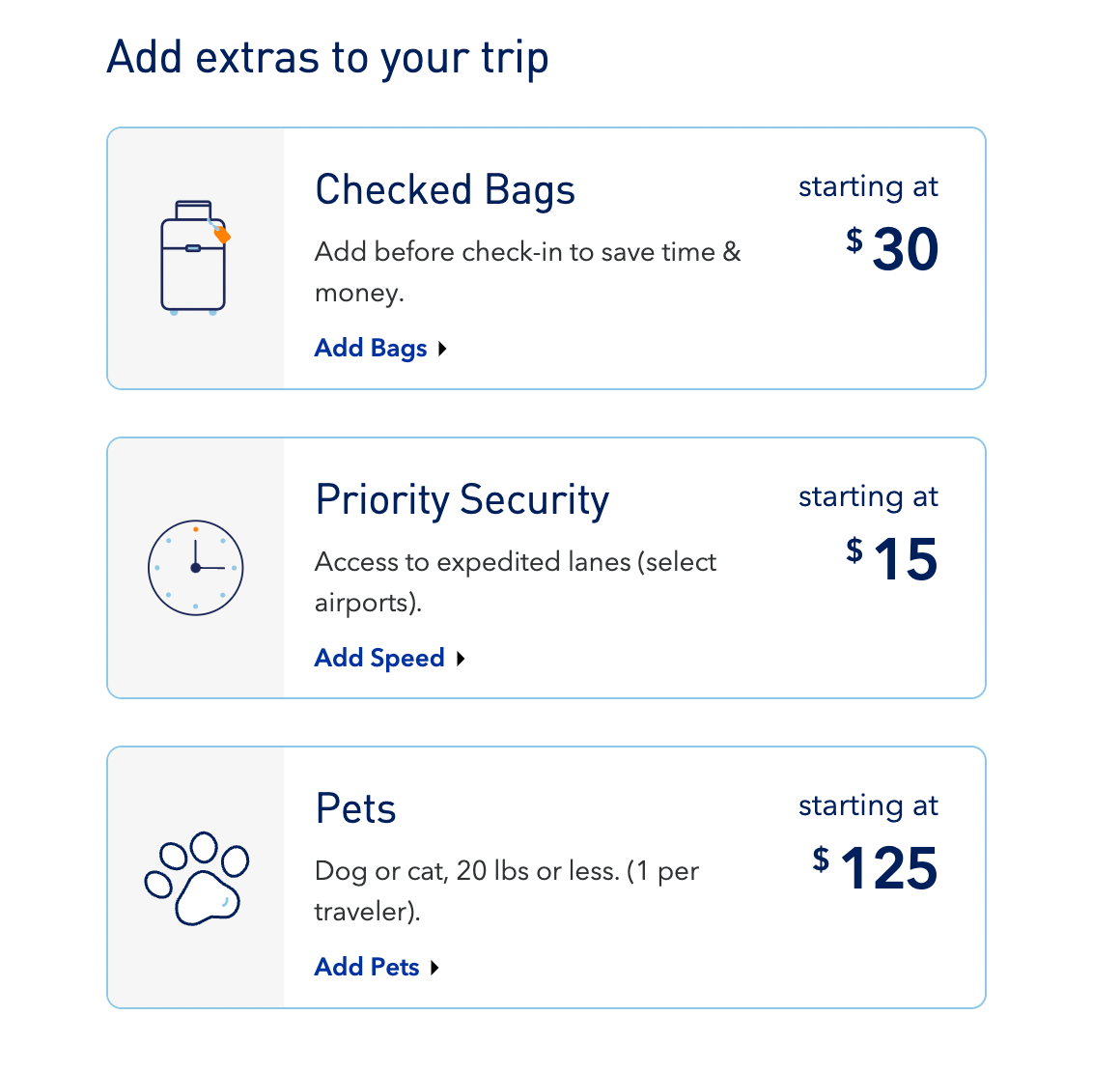This screenshot has height=1072, width=1120.
Task: Click the Add extras to your trip title
Action: click(327, 56)
